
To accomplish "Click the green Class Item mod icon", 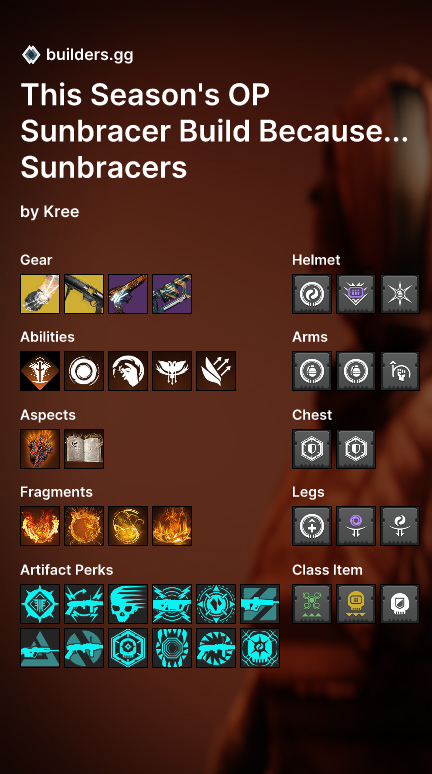I will click(x=312, y=604).
